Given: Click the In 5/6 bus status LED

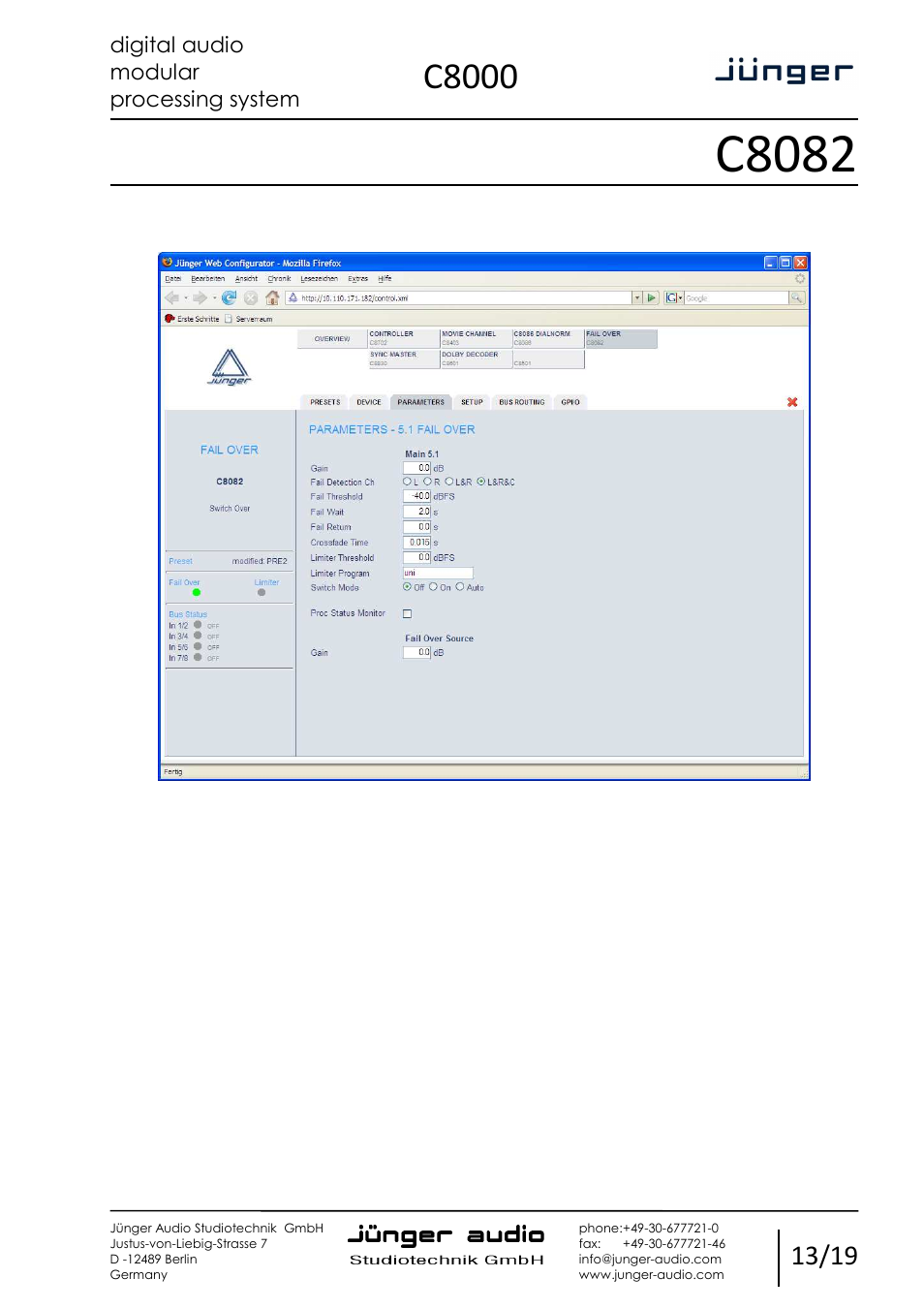Looking at the screenshot, I should coord(198,646).
